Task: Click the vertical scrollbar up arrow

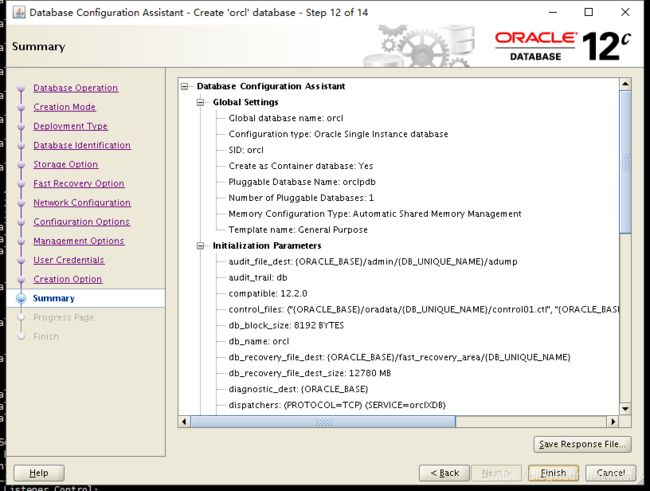Action: point(625,84)
